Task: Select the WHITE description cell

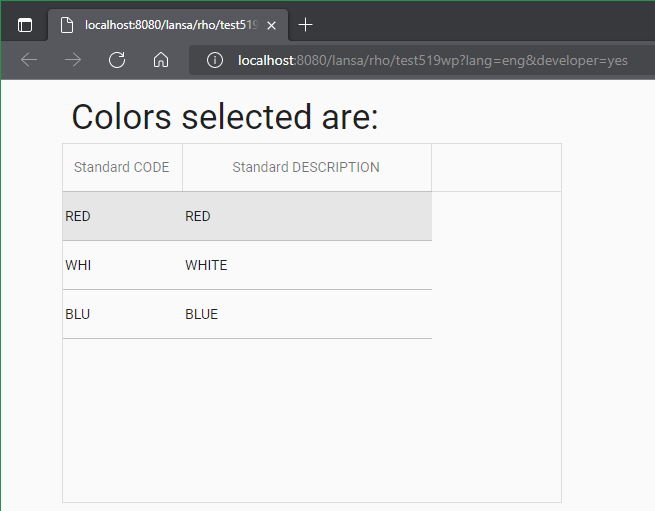Action: [x=307, y=265]
